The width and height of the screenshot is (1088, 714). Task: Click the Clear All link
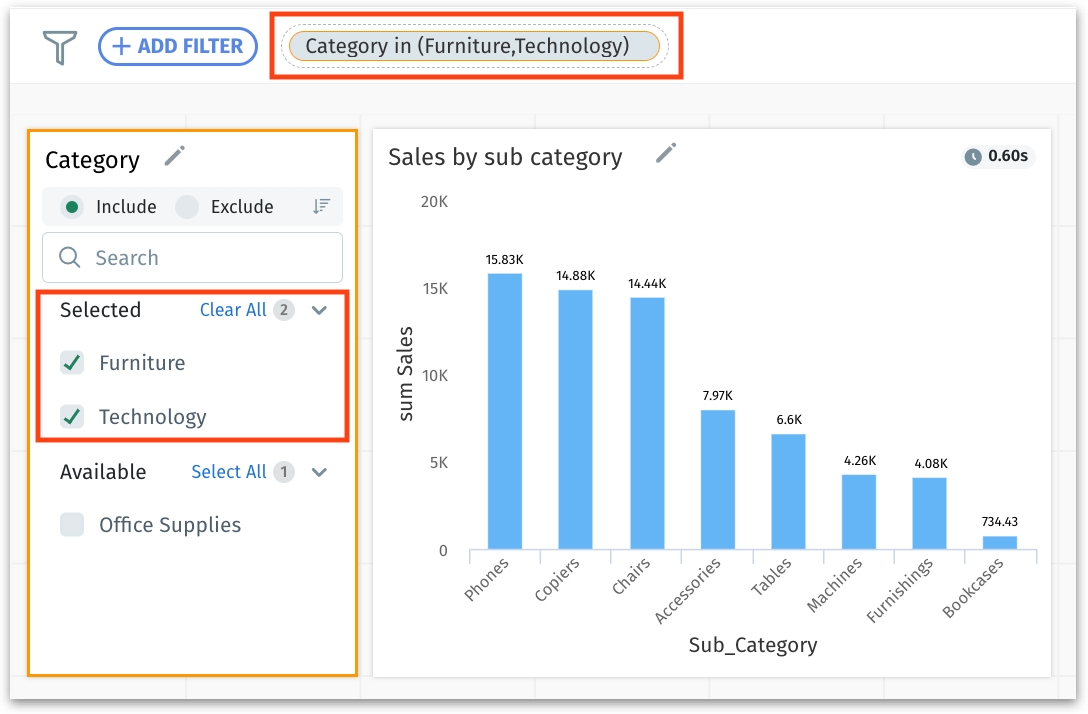point(233,310)
